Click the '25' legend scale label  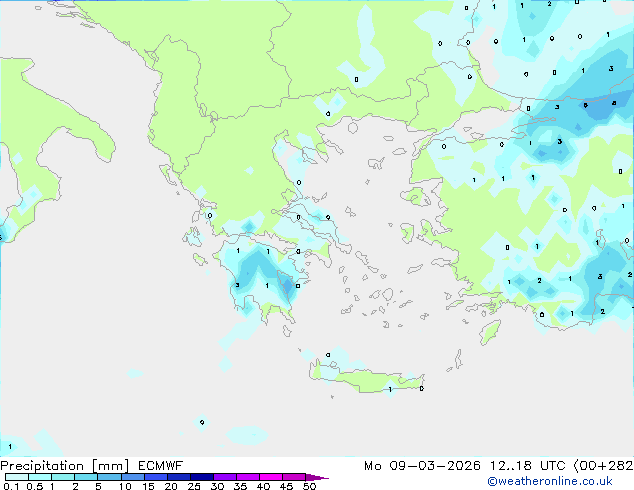coord(194,486)
